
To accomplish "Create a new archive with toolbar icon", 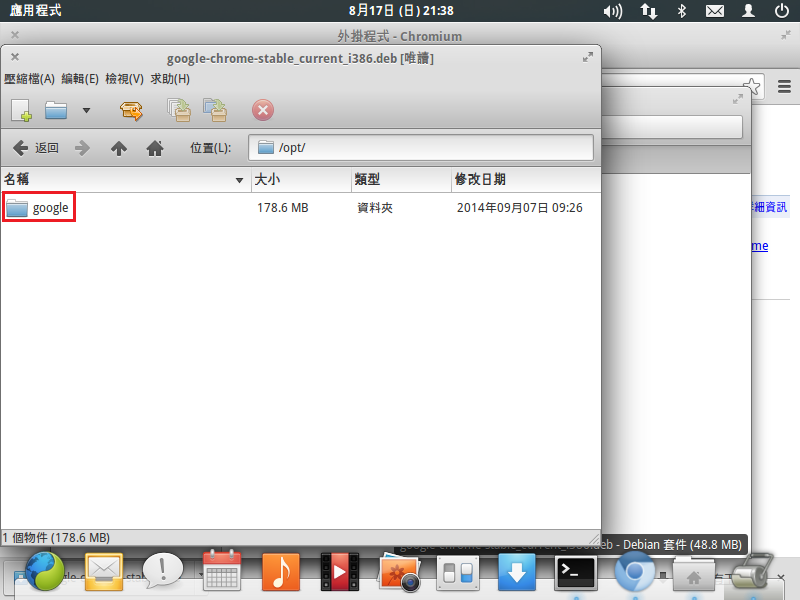I will (x=21, y=110).
